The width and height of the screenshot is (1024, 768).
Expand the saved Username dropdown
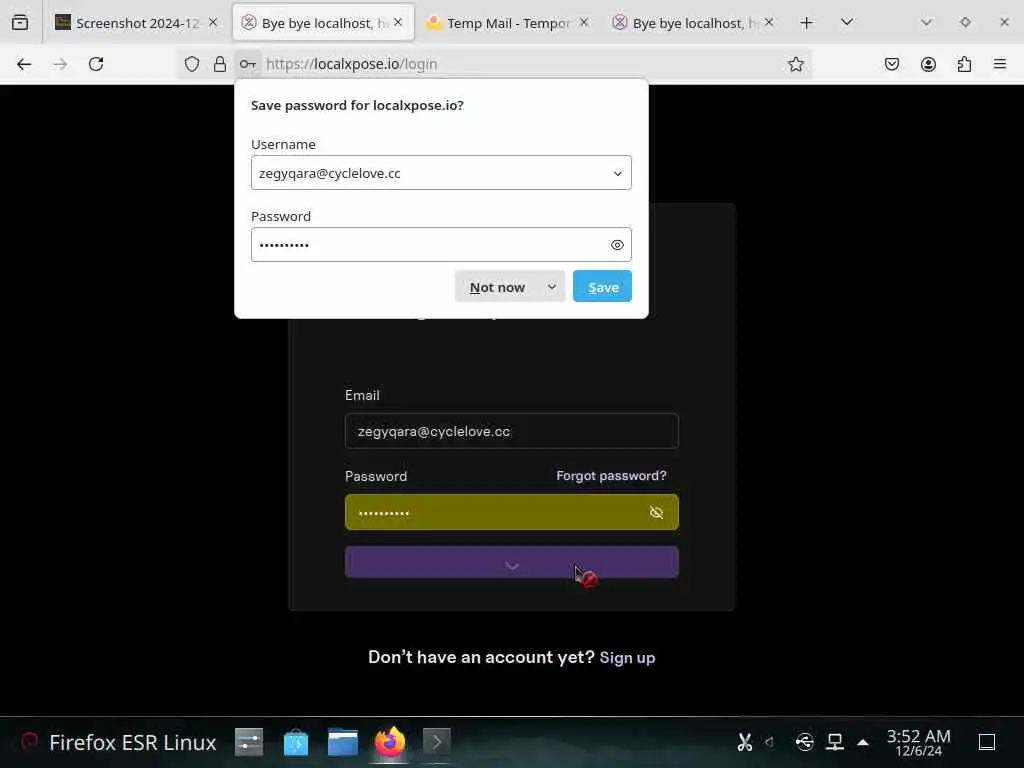click(x=617, y=173)
